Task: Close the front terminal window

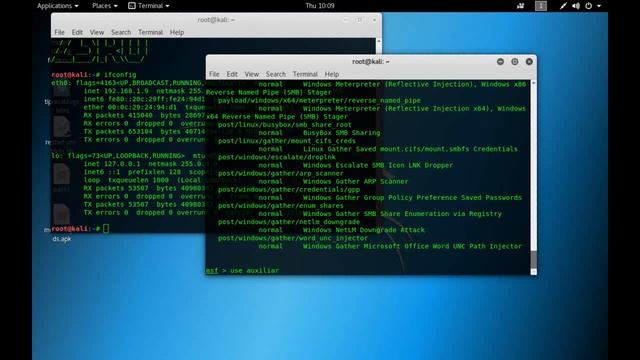Action: tap(529, 62)
